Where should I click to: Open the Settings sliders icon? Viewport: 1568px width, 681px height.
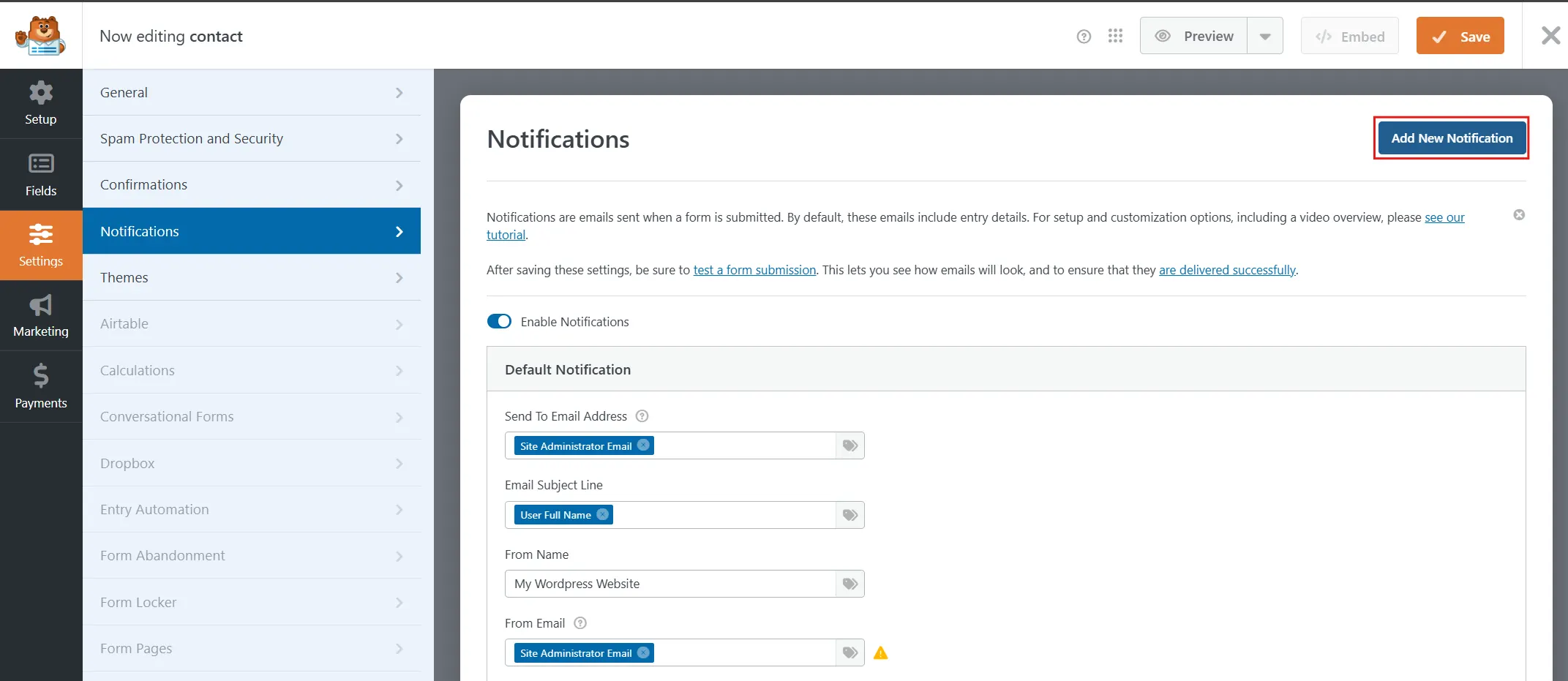click(41, 234)
